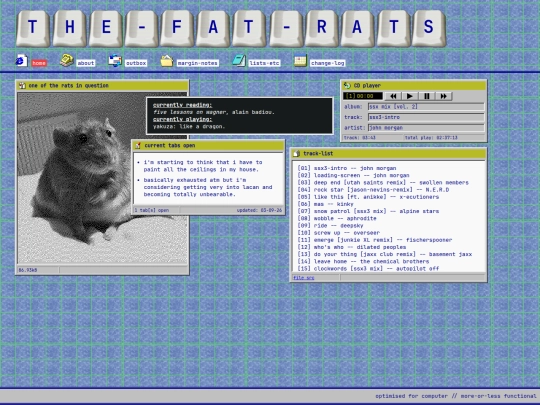This screenshot has height=405, width=540.
Task: Click the optimised for computer footer text
Action: click(456, 396)
